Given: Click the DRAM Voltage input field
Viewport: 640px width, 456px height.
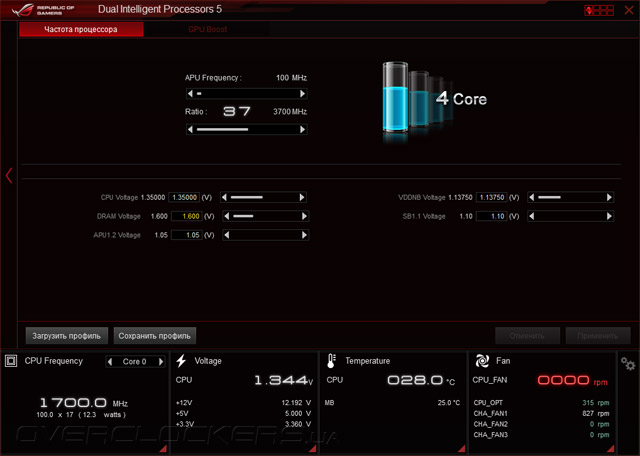Looking at the screenshot, I should pyautogui.click(x=187, y=216).
